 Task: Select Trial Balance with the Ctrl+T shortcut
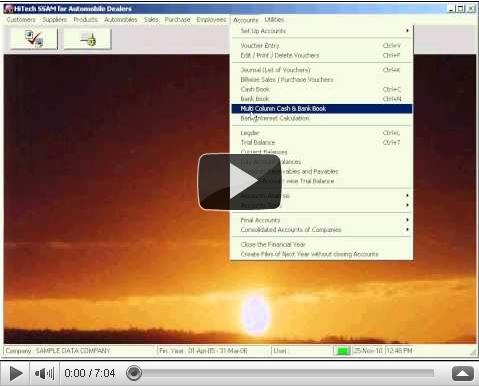point(322,143)
